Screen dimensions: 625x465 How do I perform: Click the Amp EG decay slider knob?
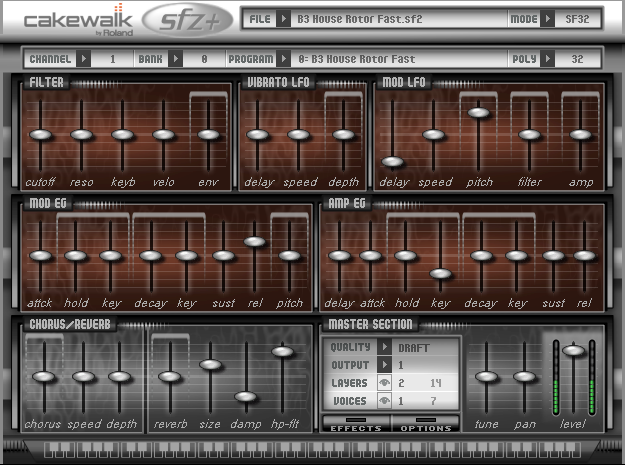coord(482,256)
